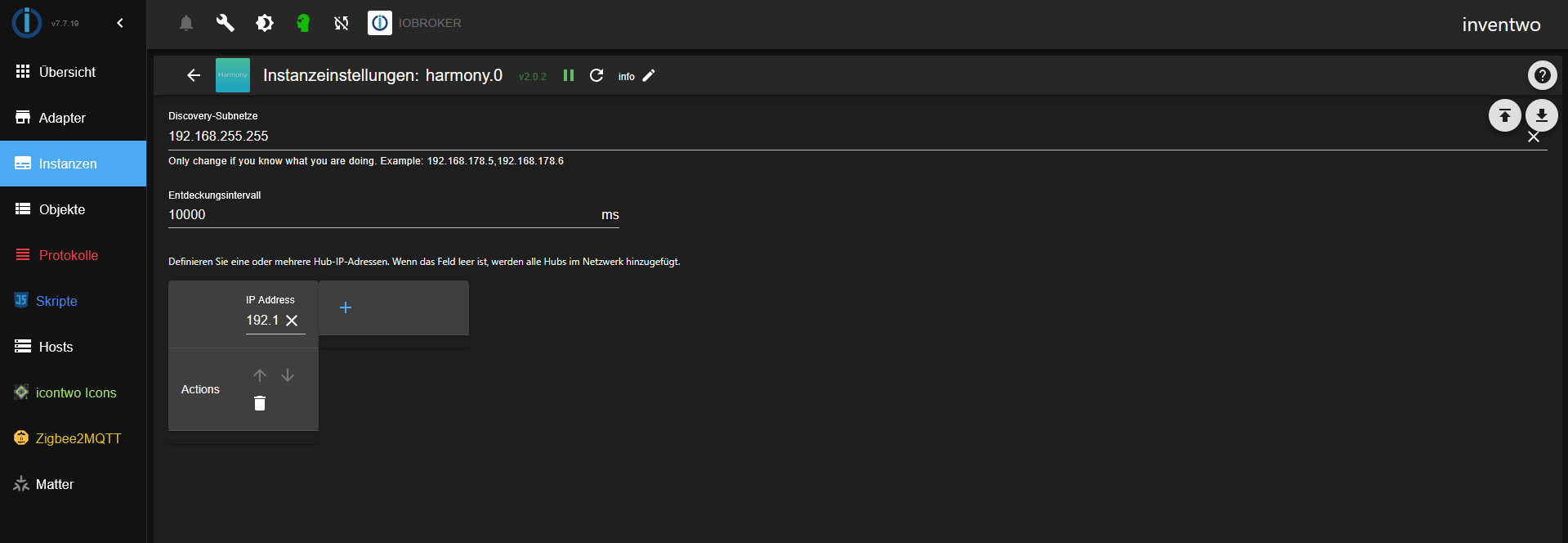Pause the harmony.0 instance
The width and height of the screenshot is (1568, 543).
coord(569,75)
